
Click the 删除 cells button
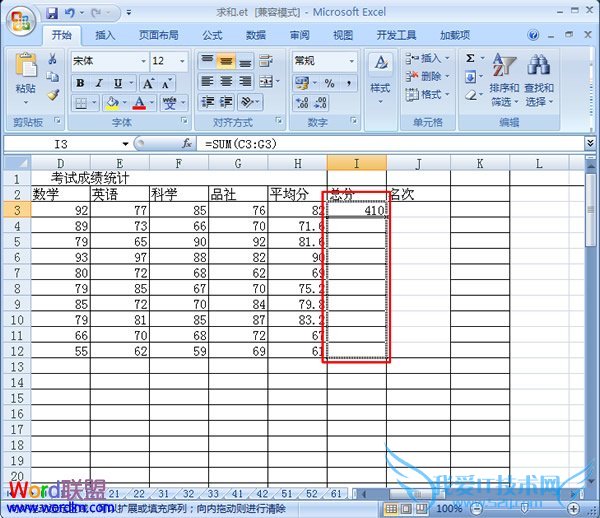[x=427, y=77]
